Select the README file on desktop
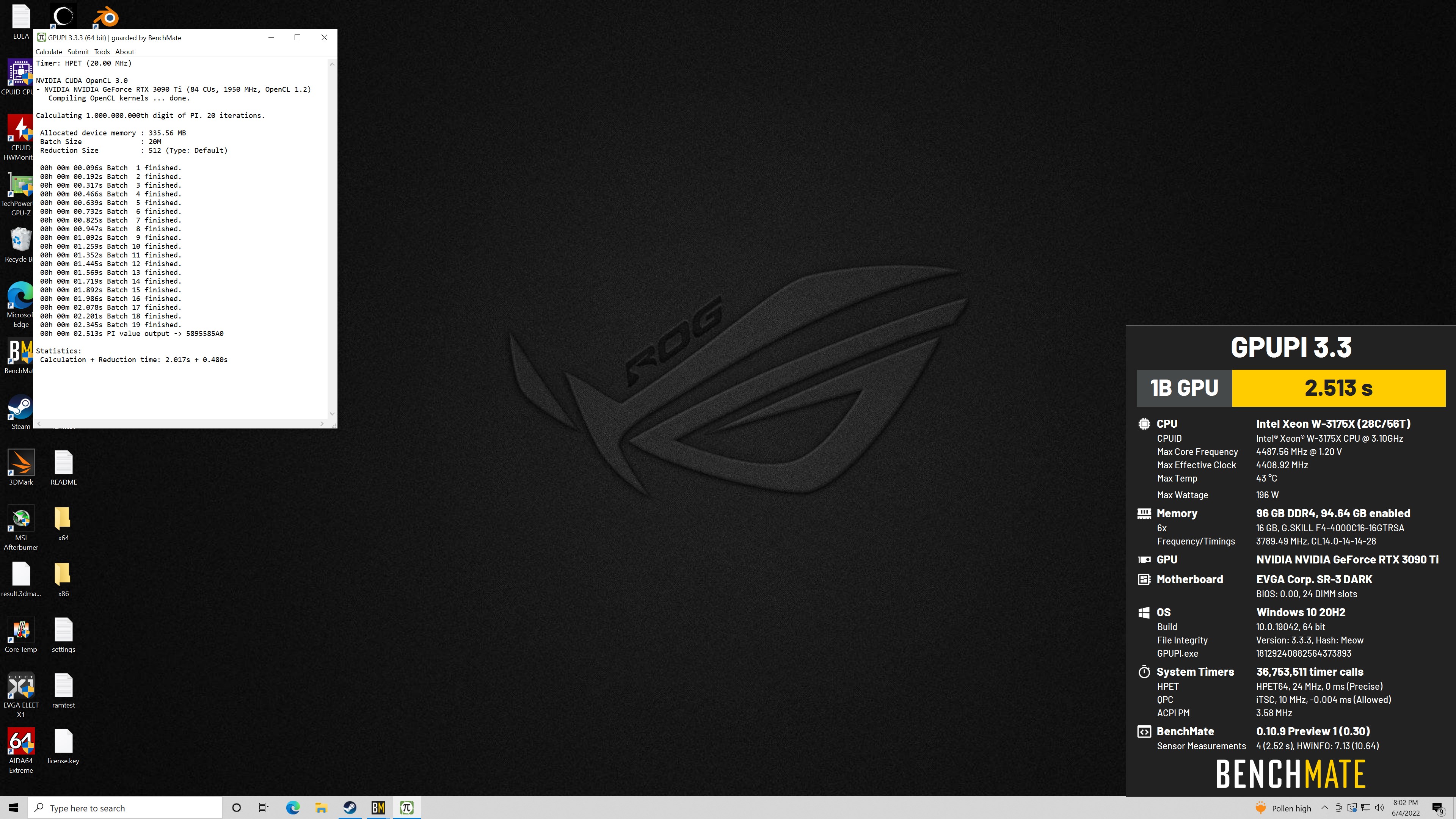 click(63, 467)
